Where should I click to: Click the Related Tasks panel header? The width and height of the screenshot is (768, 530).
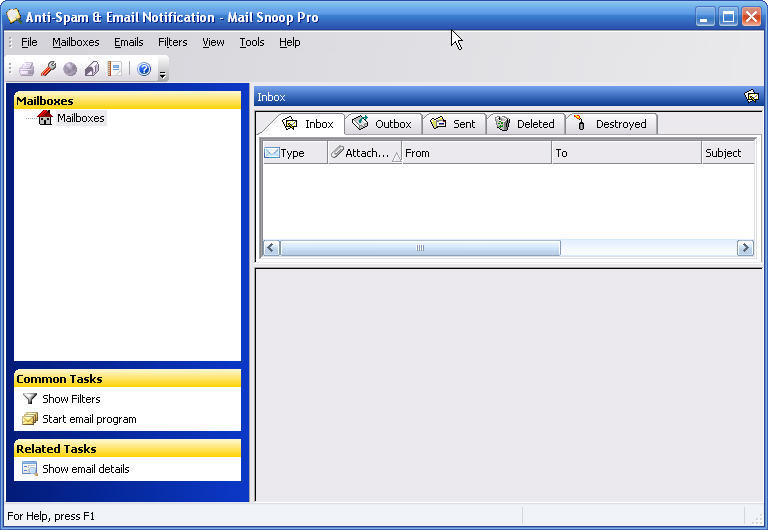[127, 448]
